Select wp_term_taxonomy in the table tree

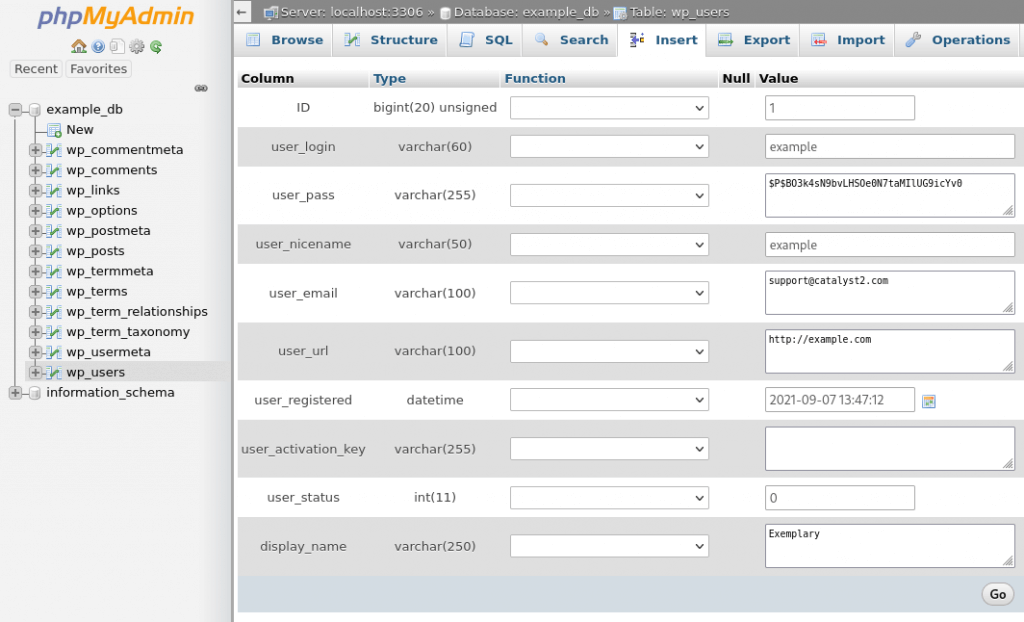[x=128, y=332]
